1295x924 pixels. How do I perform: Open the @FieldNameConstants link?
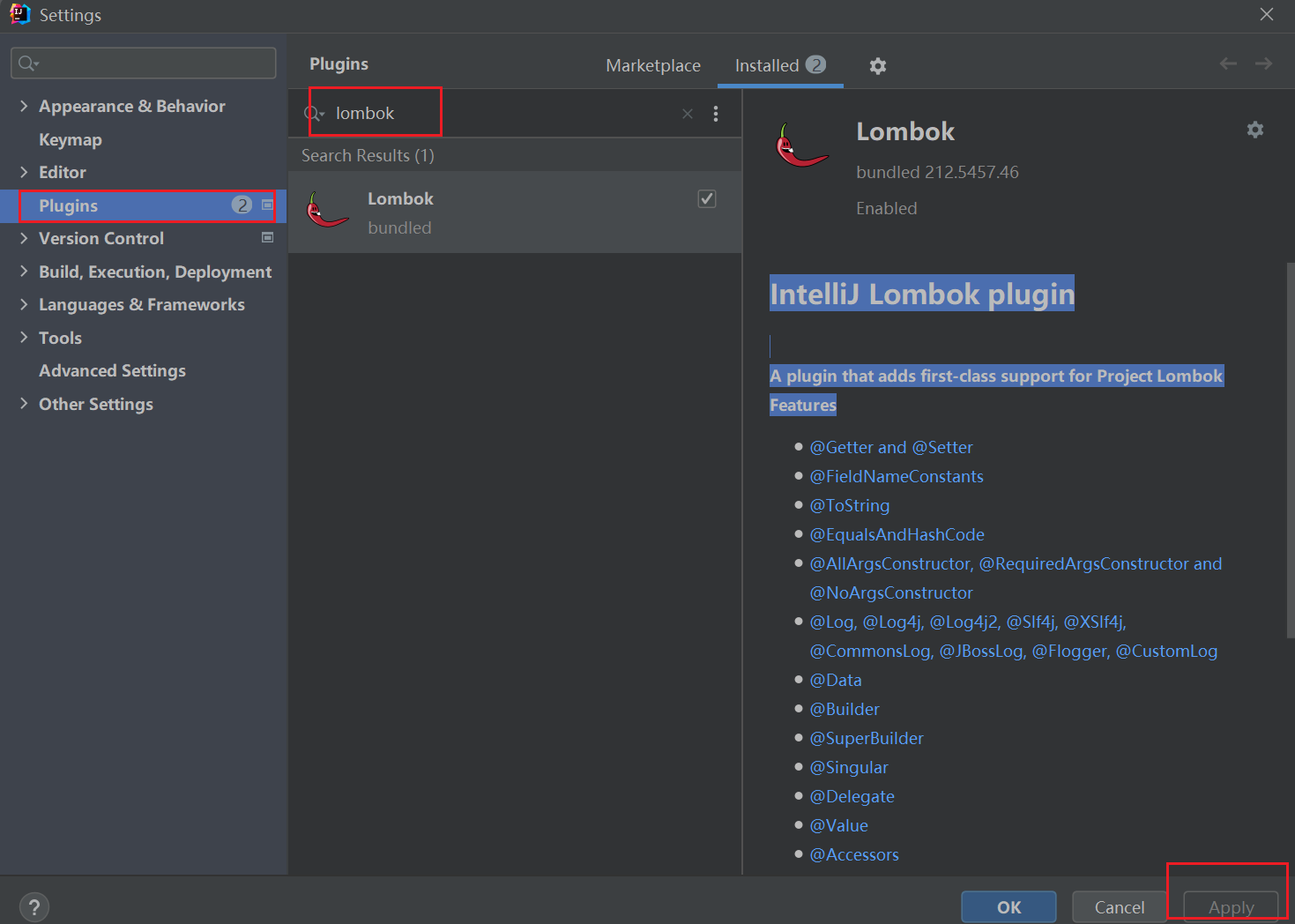pyautogui.click(x=897, y=476)
